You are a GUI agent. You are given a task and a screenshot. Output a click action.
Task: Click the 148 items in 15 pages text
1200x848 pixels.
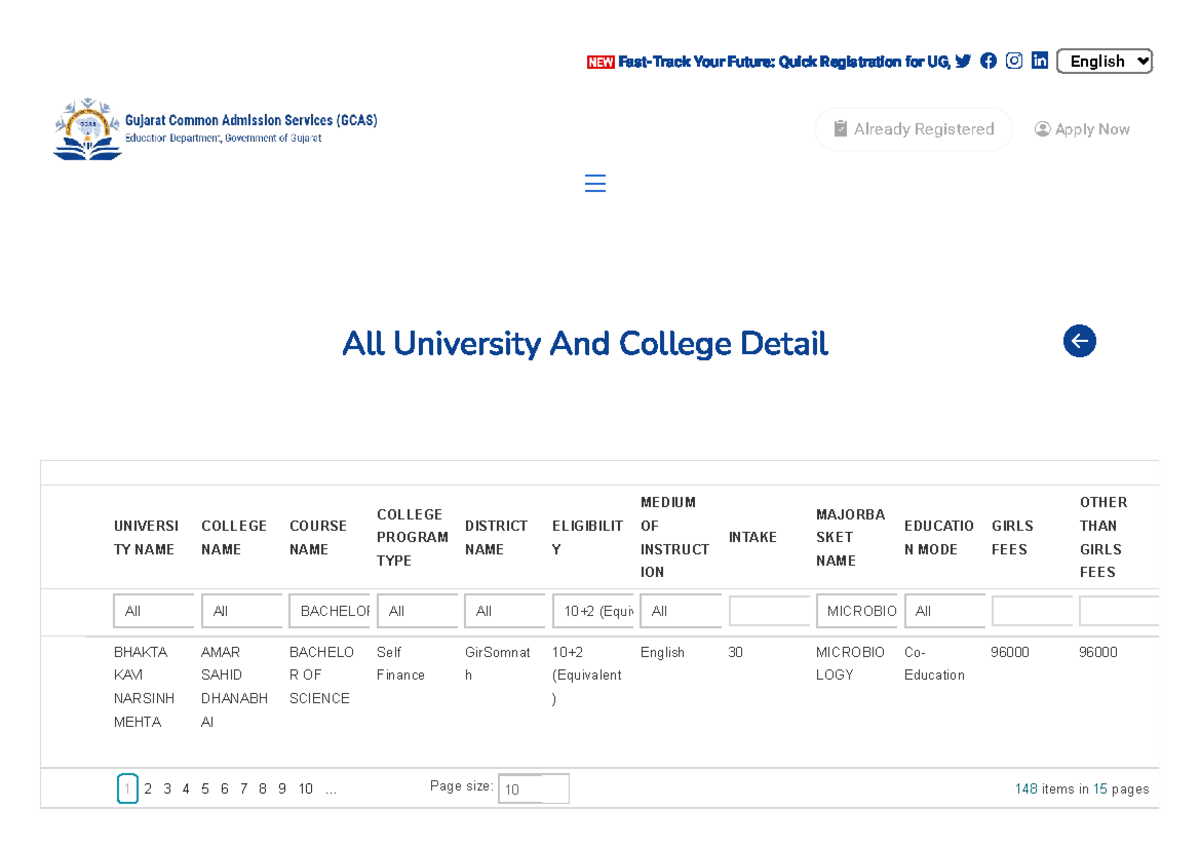(1082, 789)
